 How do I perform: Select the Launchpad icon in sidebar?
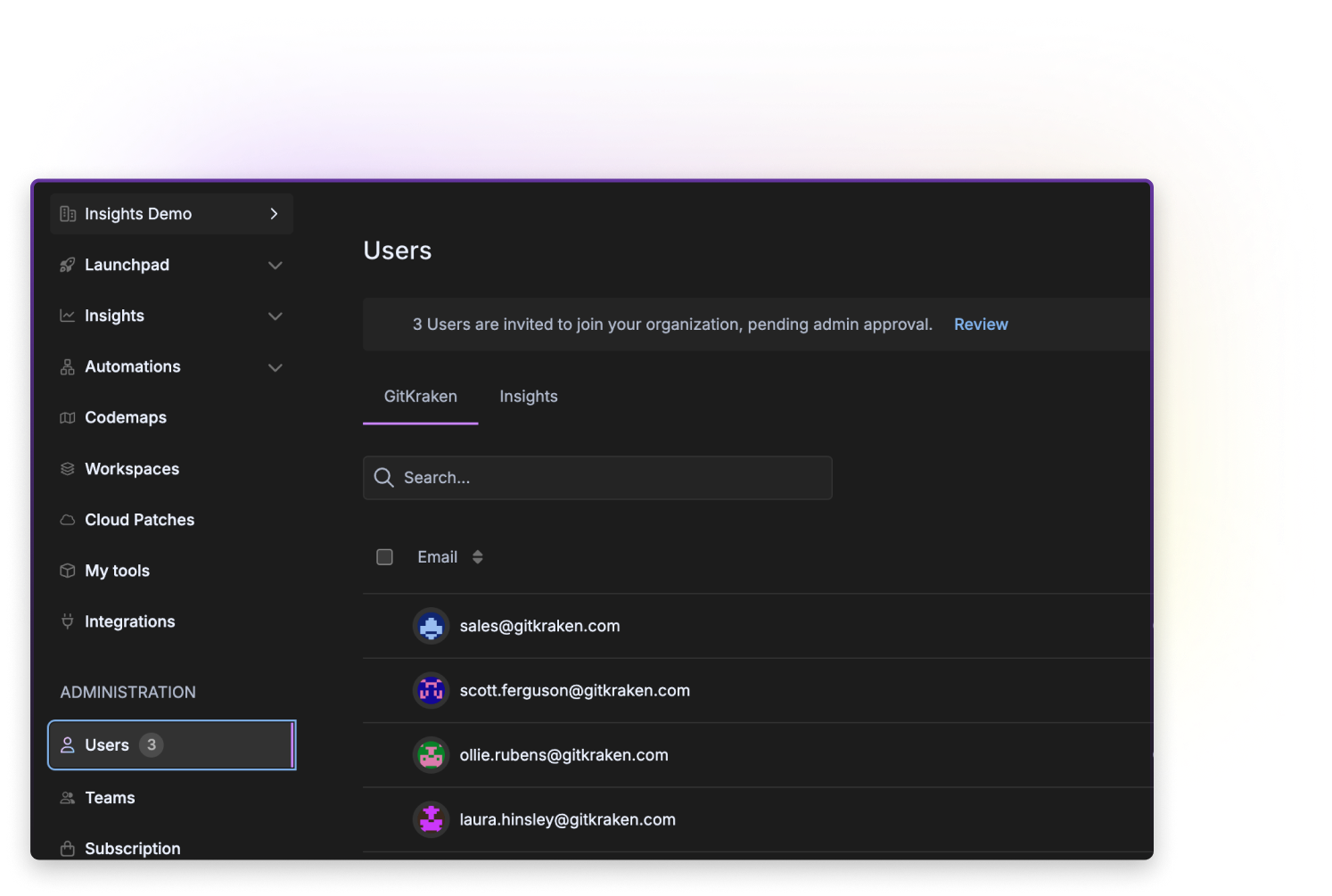[68, 265]
